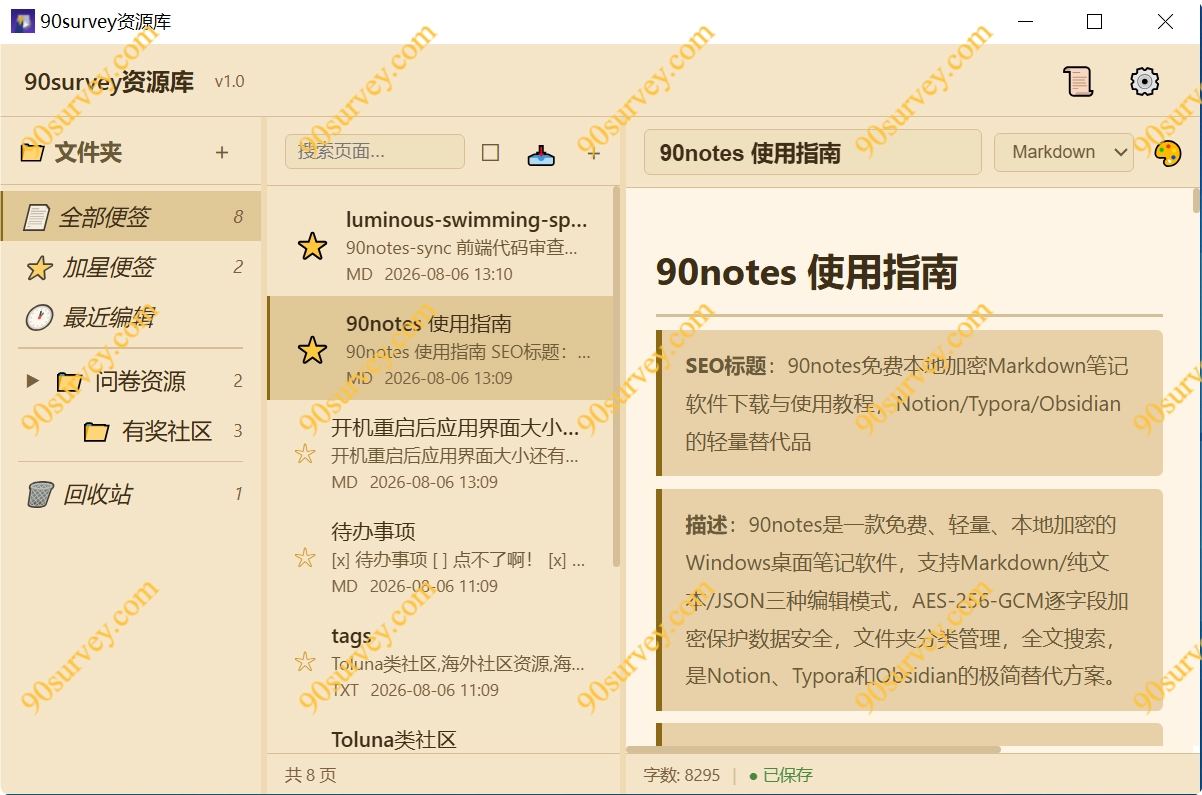Click the folder icon of 有奖社区
This screenshot has width=1202, height=795.
pyautogui.click(x=96, y=432)
